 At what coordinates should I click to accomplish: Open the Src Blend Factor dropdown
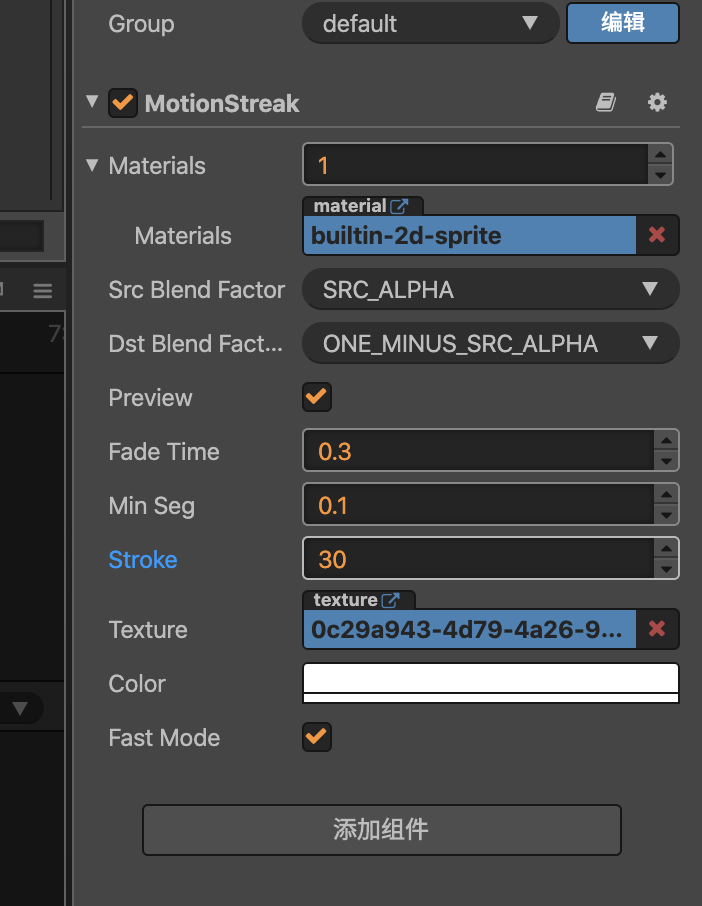pos(490,290)
